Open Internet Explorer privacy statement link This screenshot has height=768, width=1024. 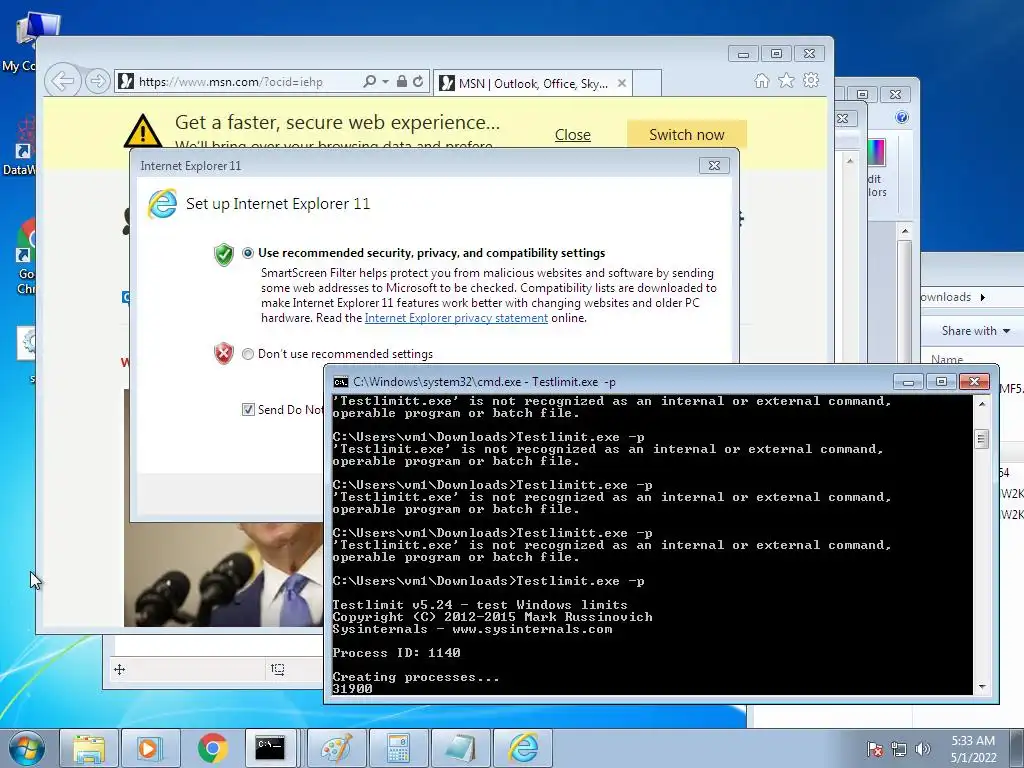(456, 318)
